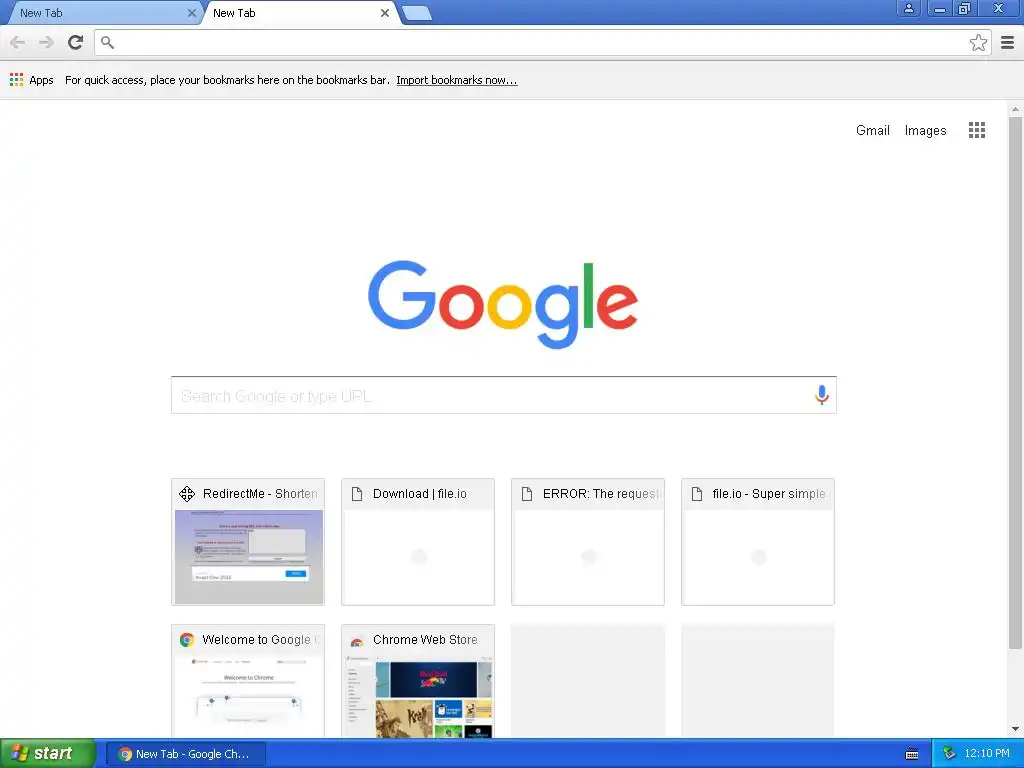This screenshot has width=1024, height=768.
Task: Open the Welcome to Google Chrome tile
Action: coord(248,681)
